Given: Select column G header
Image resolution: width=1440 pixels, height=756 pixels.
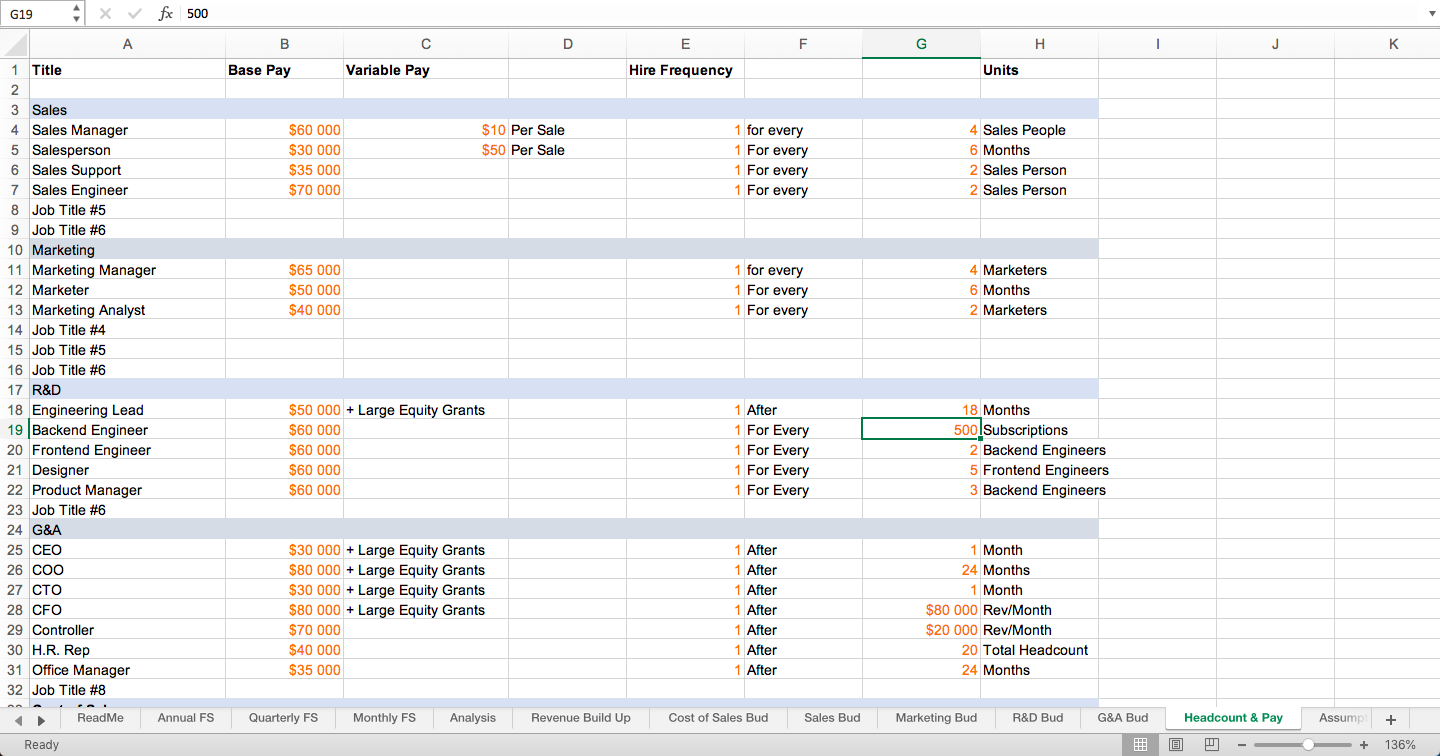Looking at the screenshot, I should 921,44.
